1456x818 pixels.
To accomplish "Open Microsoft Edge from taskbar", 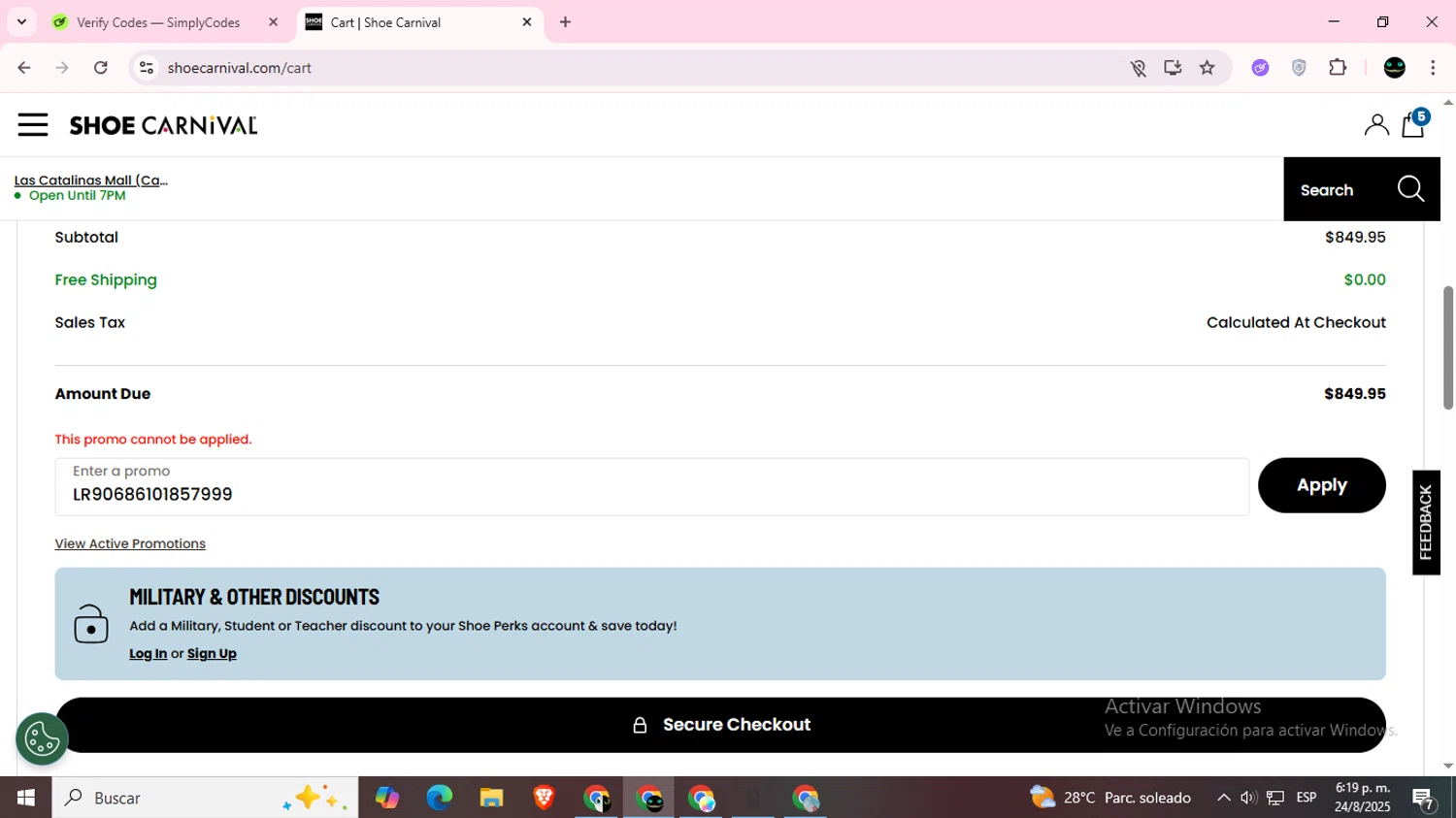I will (x=439, y=798).
